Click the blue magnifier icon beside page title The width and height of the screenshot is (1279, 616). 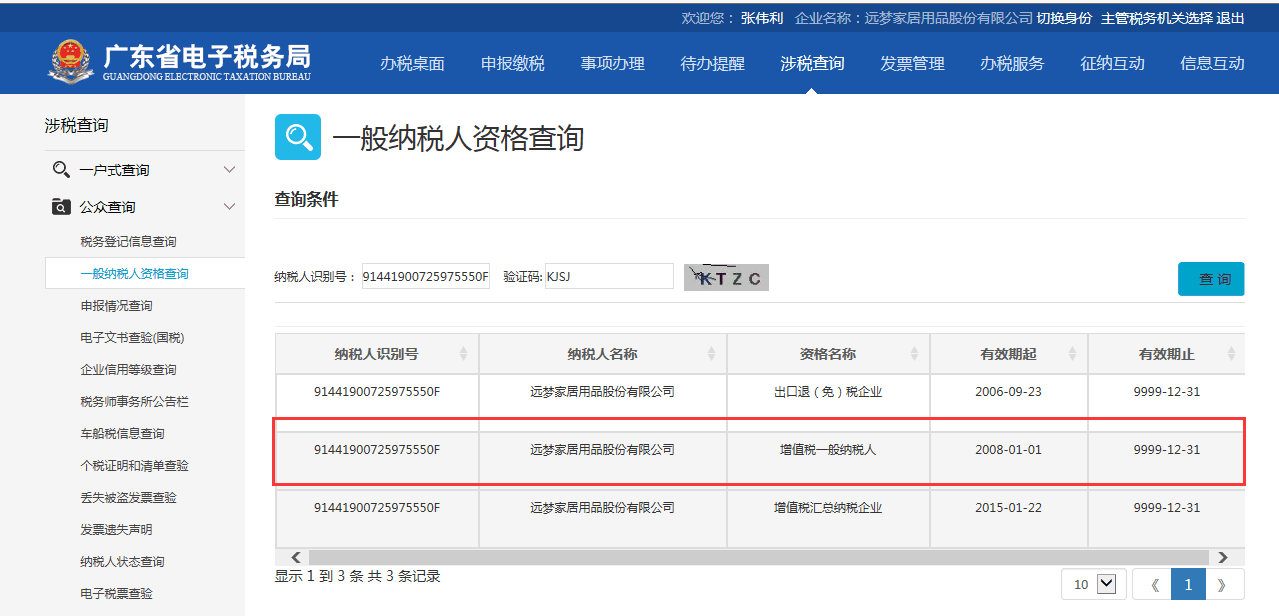(298, 137)
